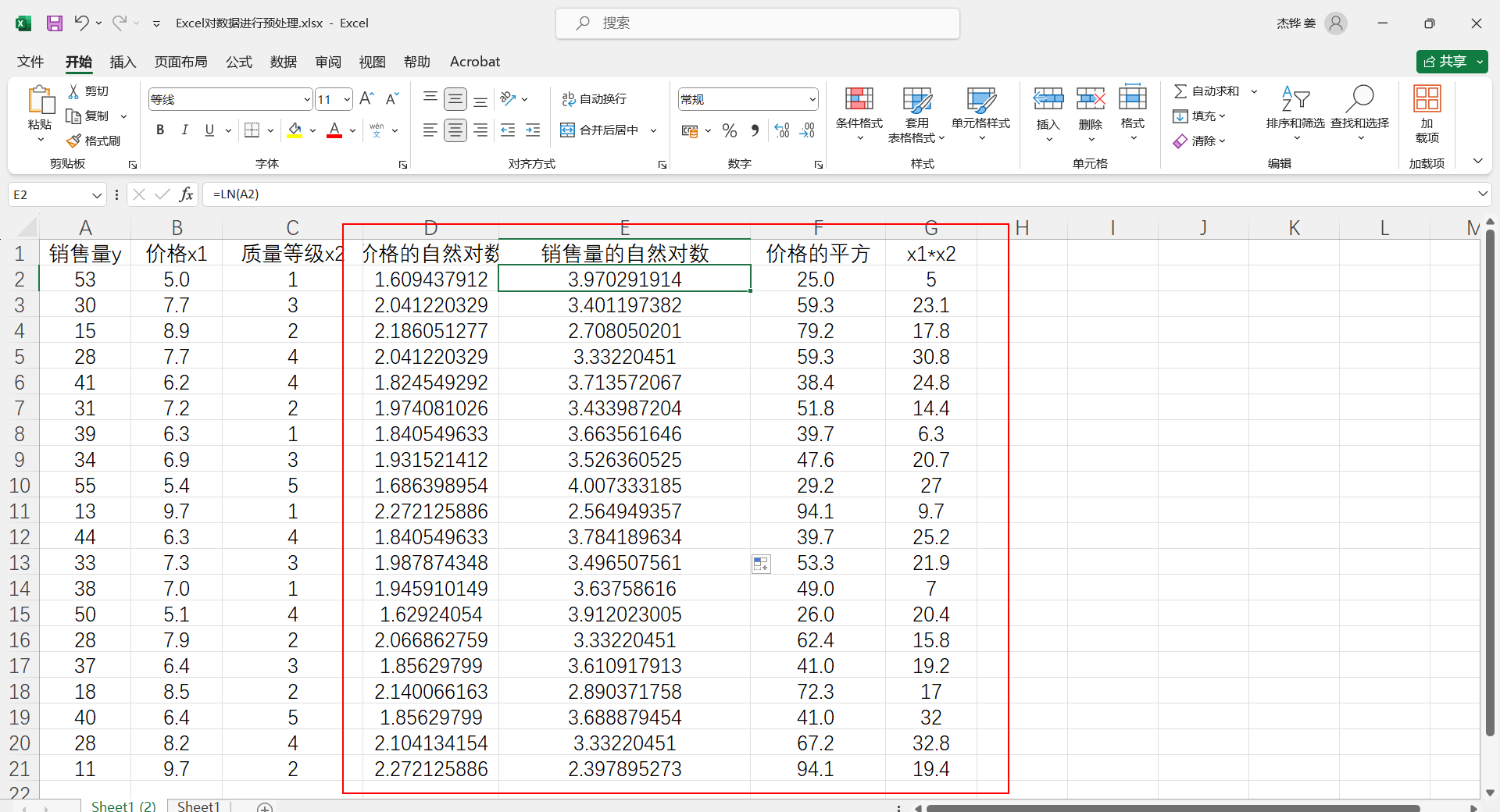
Task: Click the Format Painter (格式刷) icon
Action: click(73, 141)
